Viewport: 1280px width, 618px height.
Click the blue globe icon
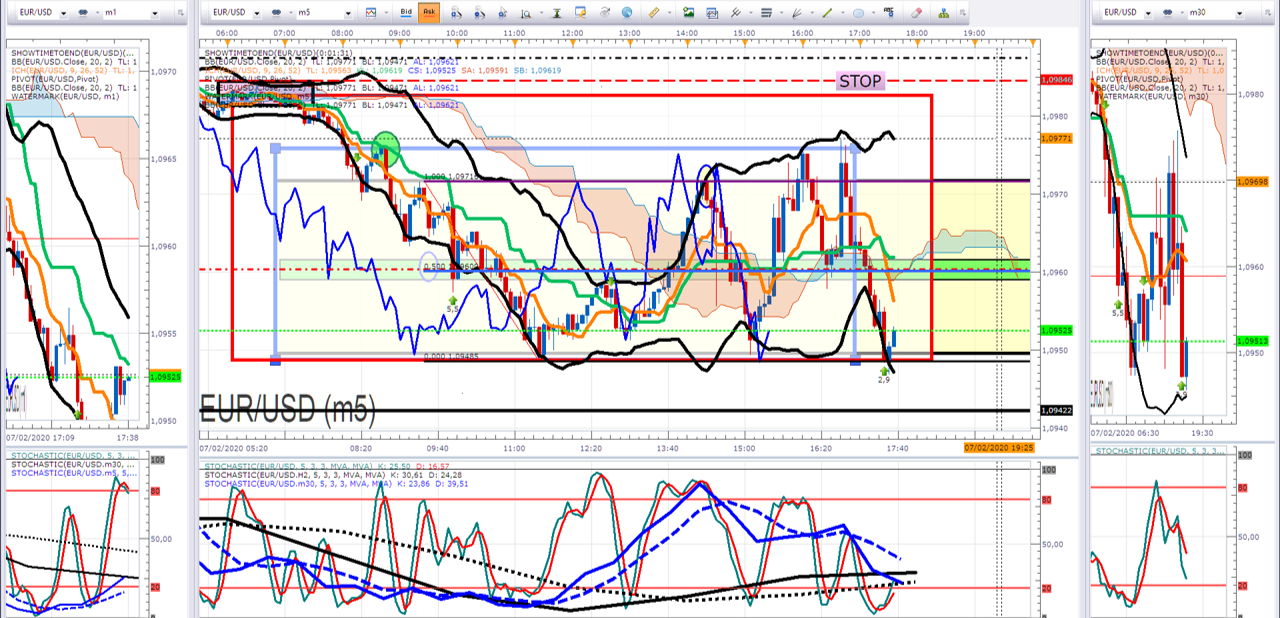(x=627, y=13)
